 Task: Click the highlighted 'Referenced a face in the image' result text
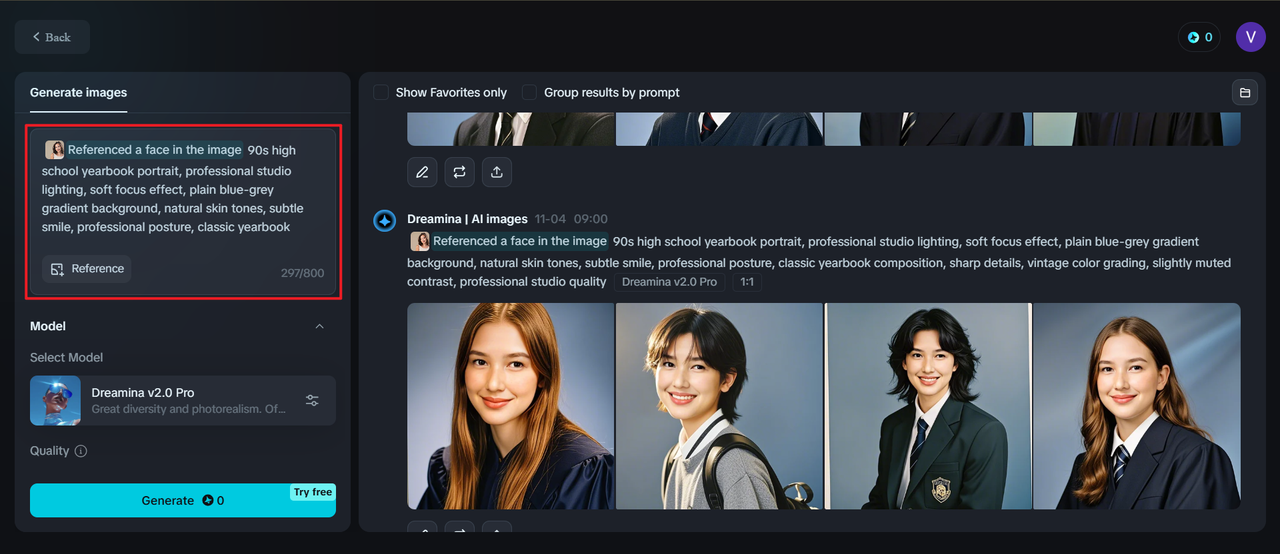click(520, 241)
